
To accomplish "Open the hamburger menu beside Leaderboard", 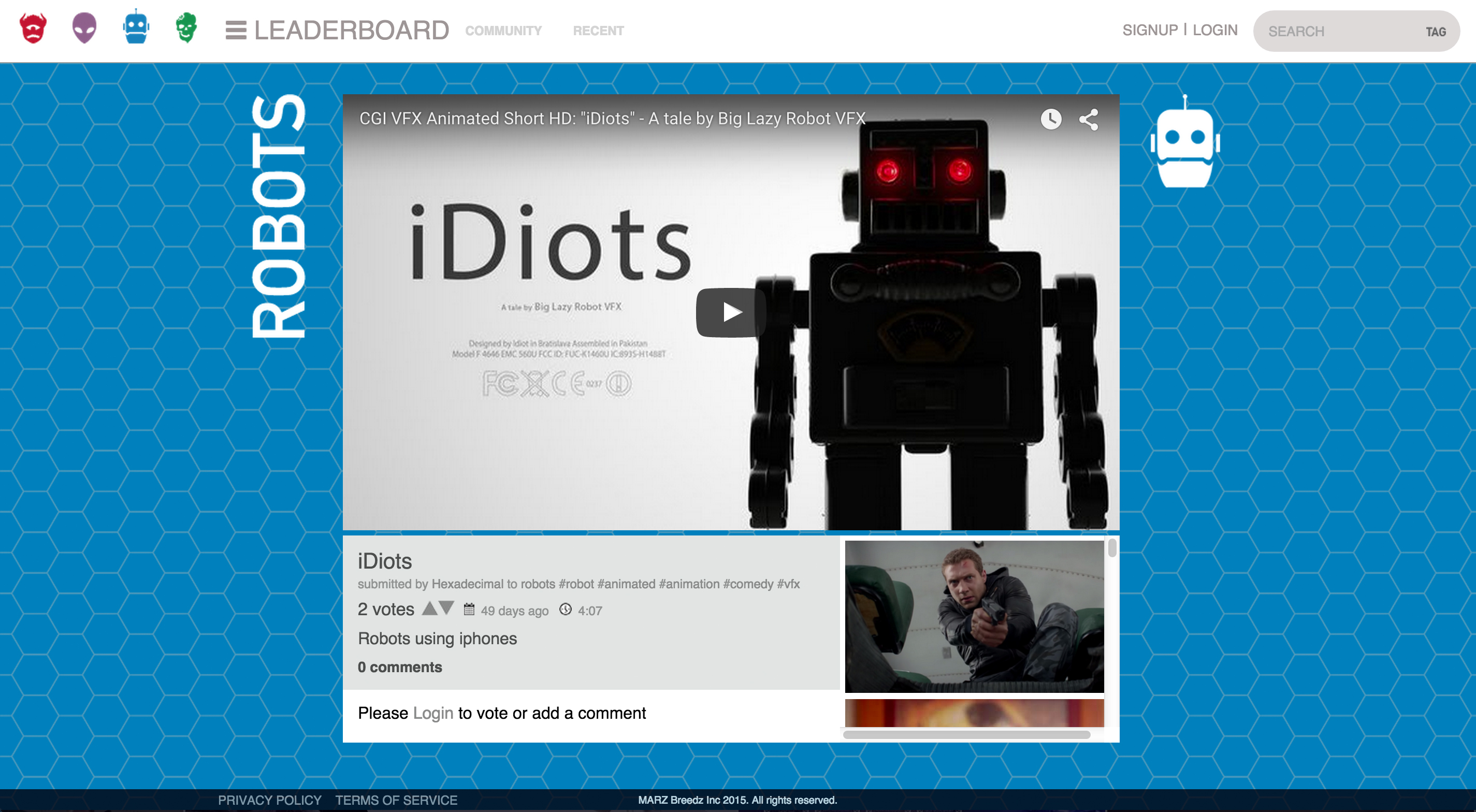I will pos(236,31).
